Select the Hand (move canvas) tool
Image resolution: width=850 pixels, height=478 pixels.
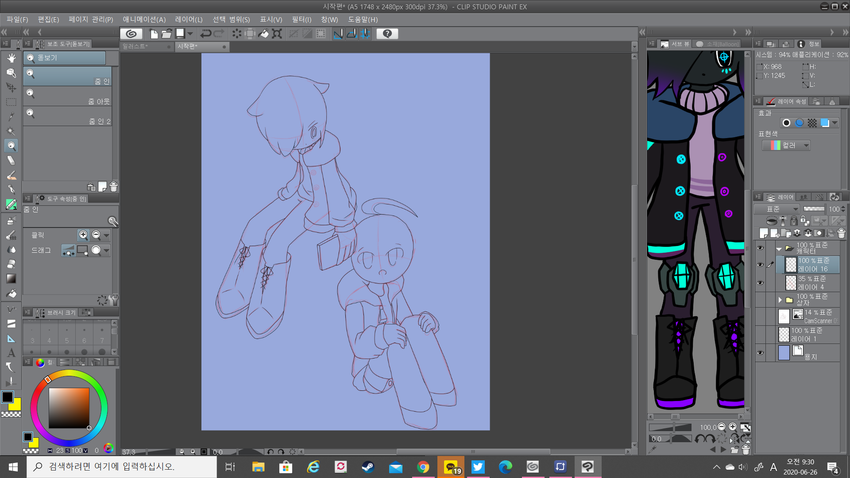(x=11, y=58)
